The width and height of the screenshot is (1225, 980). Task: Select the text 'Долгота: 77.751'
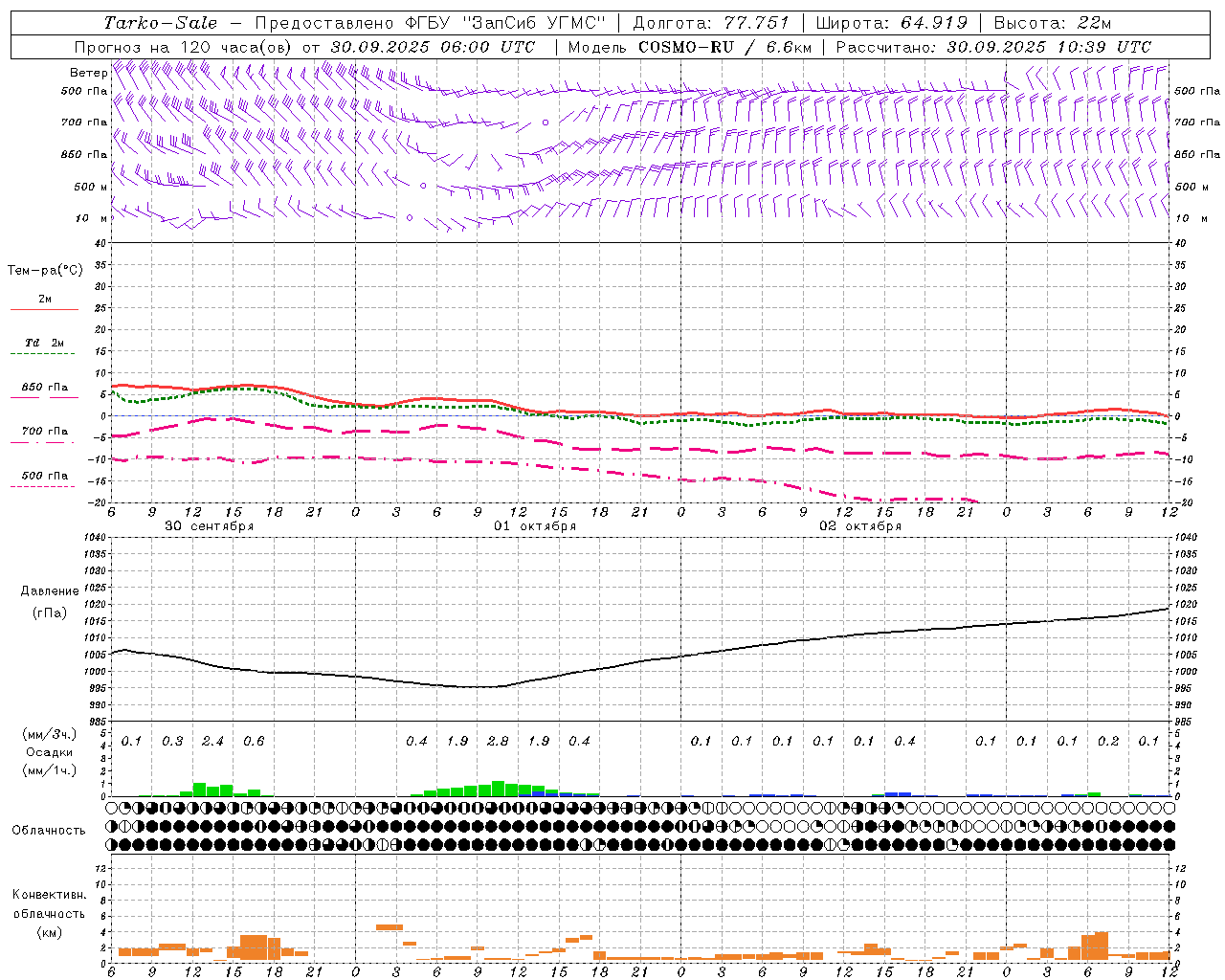tap(711, 23)
